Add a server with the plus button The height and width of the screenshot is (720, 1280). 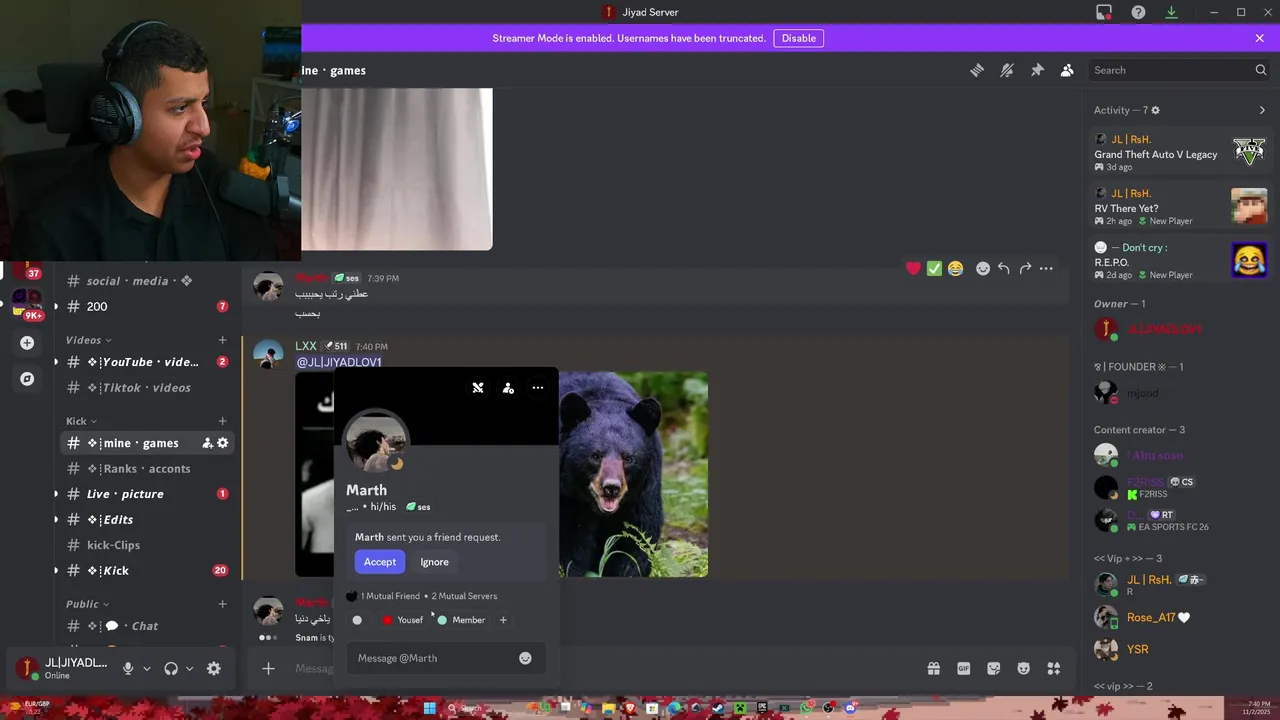[x=27, y=342]
